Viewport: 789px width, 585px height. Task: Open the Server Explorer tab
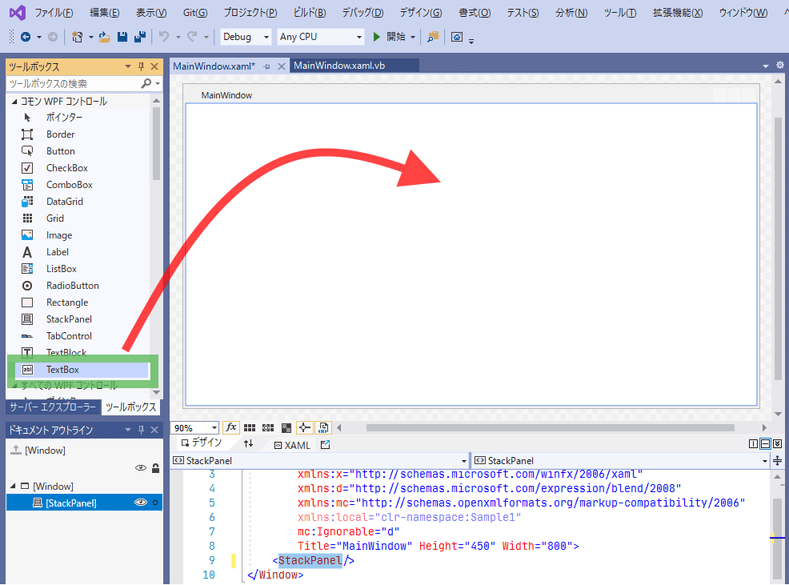53,407
